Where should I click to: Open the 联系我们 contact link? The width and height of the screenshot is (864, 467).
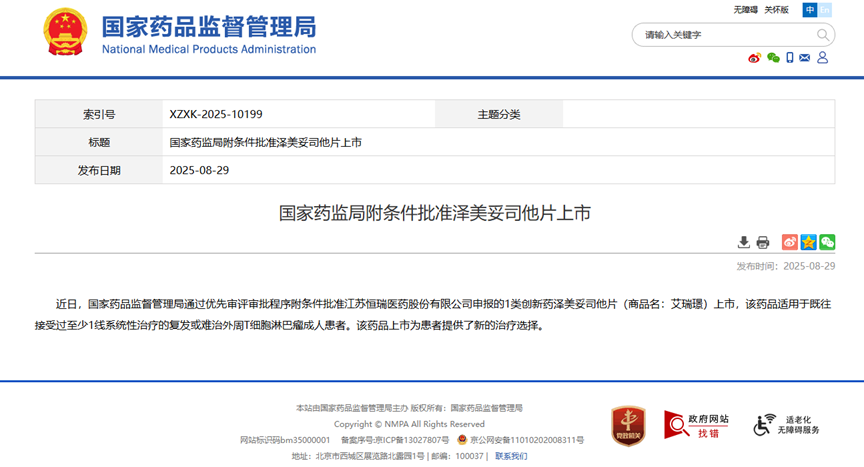click(x=511, y=456)
